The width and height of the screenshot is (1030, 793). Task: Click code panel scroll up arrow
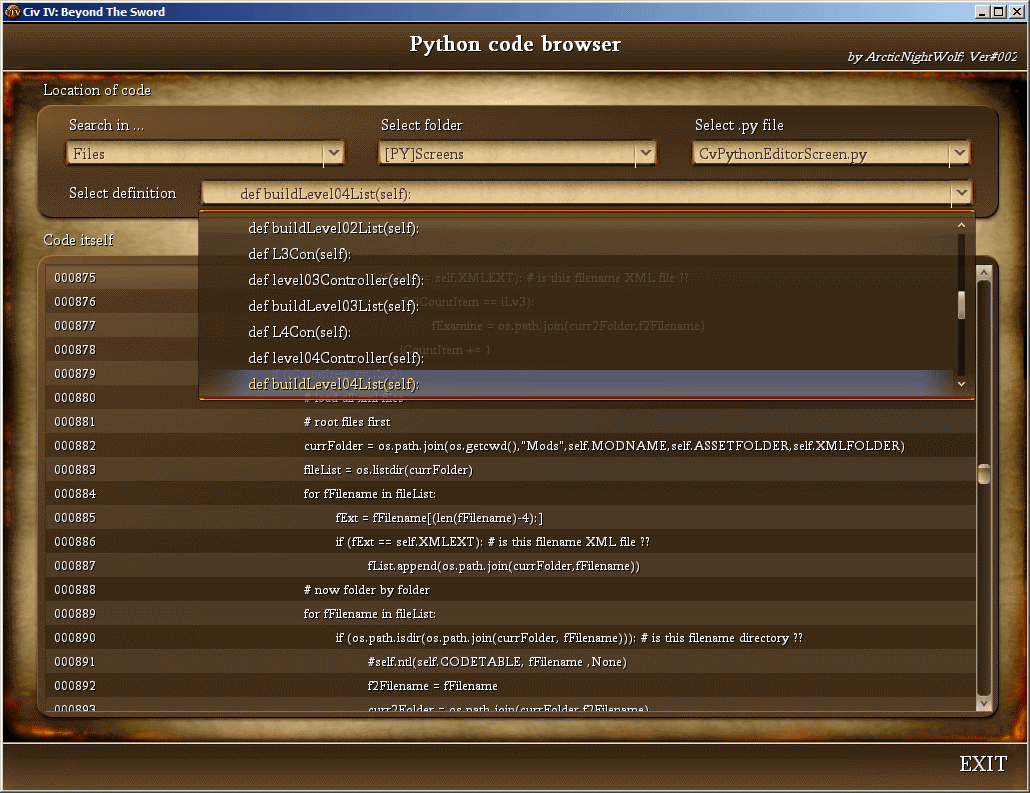pos(983,271)
